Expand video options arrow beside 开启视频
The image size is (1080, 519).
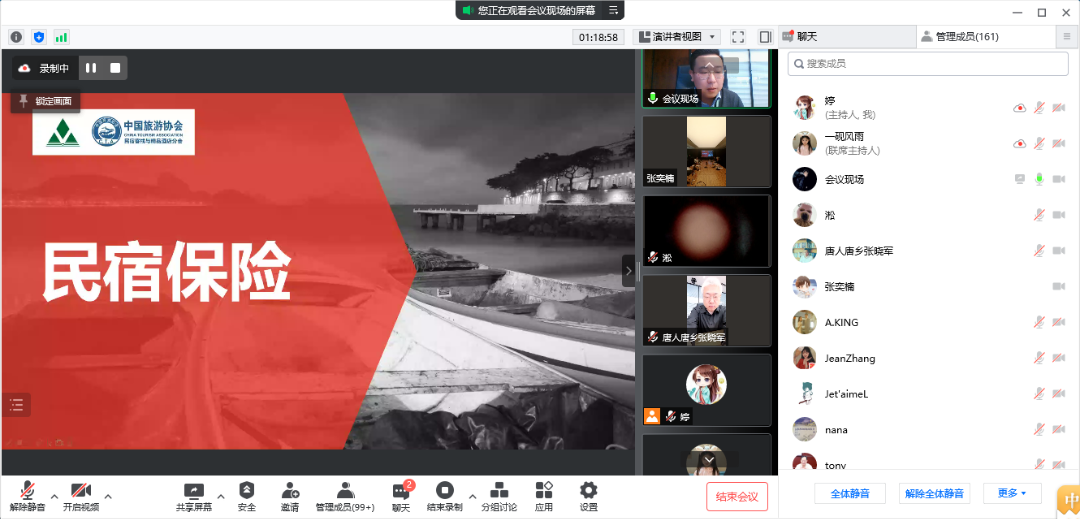[107, 496]
